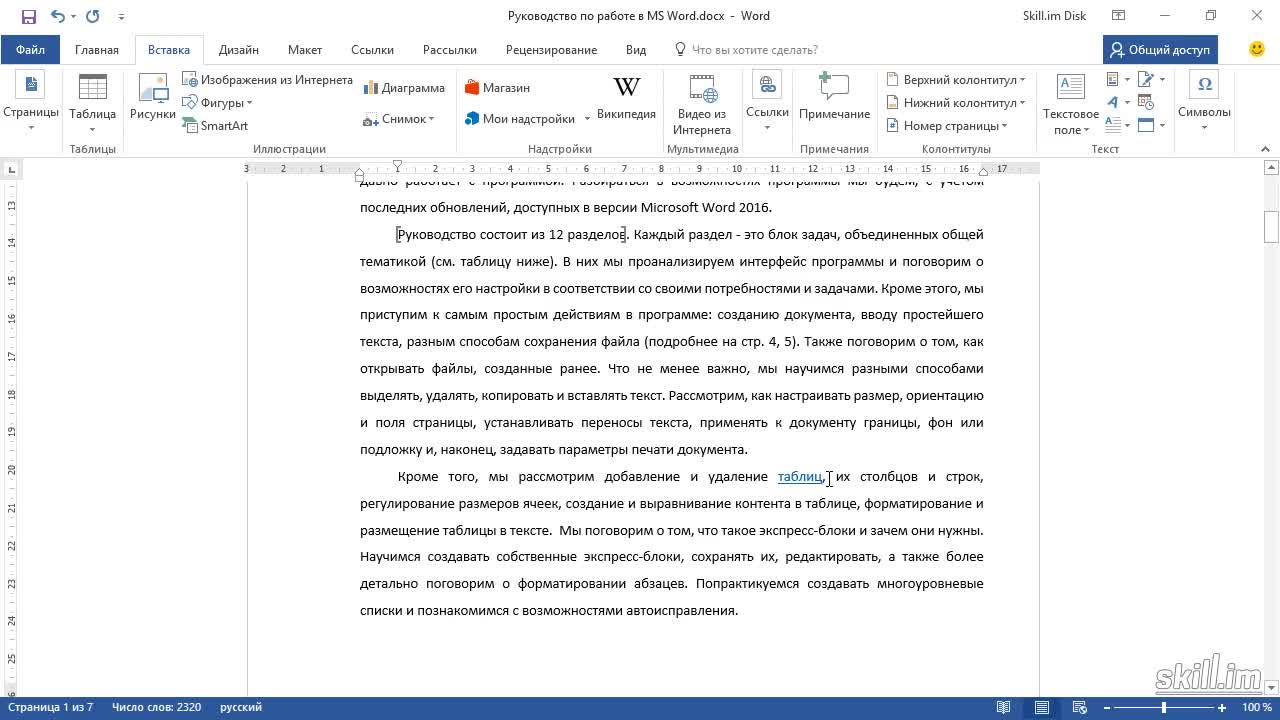Click the zoom slider handle

tap(1163, 708)
